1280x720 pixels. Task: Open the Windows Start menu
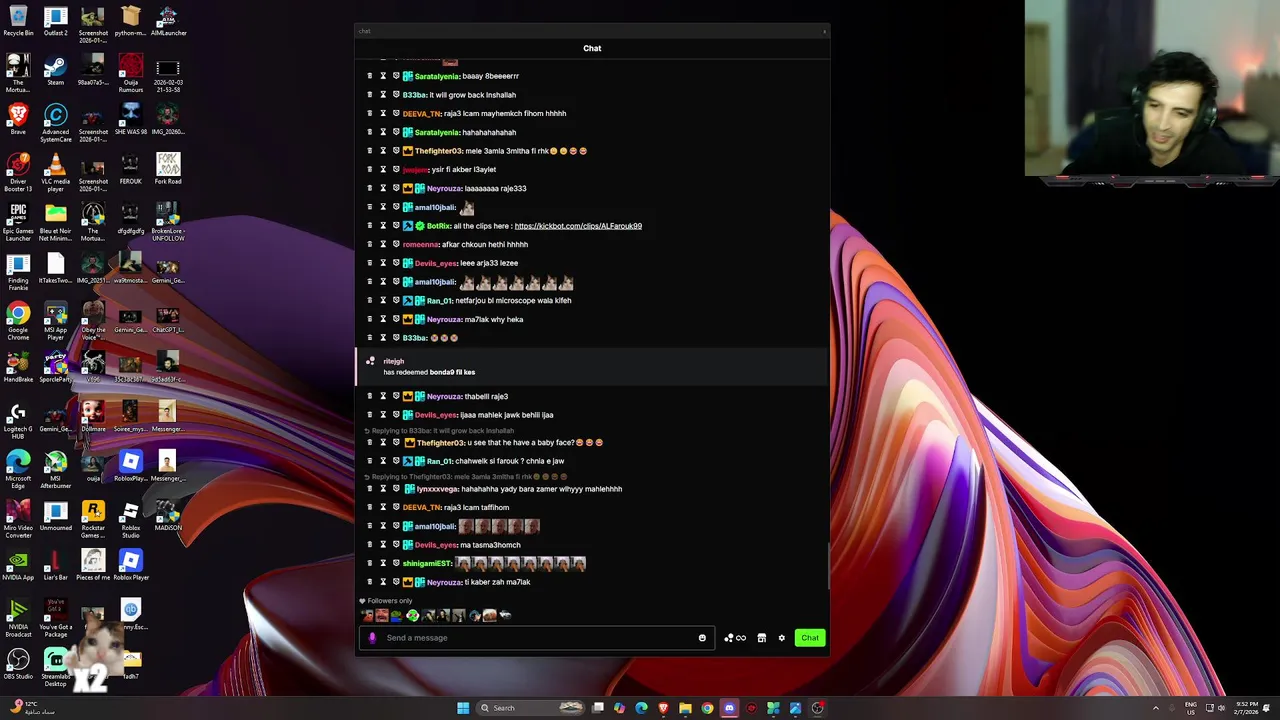tap(463, 708)
